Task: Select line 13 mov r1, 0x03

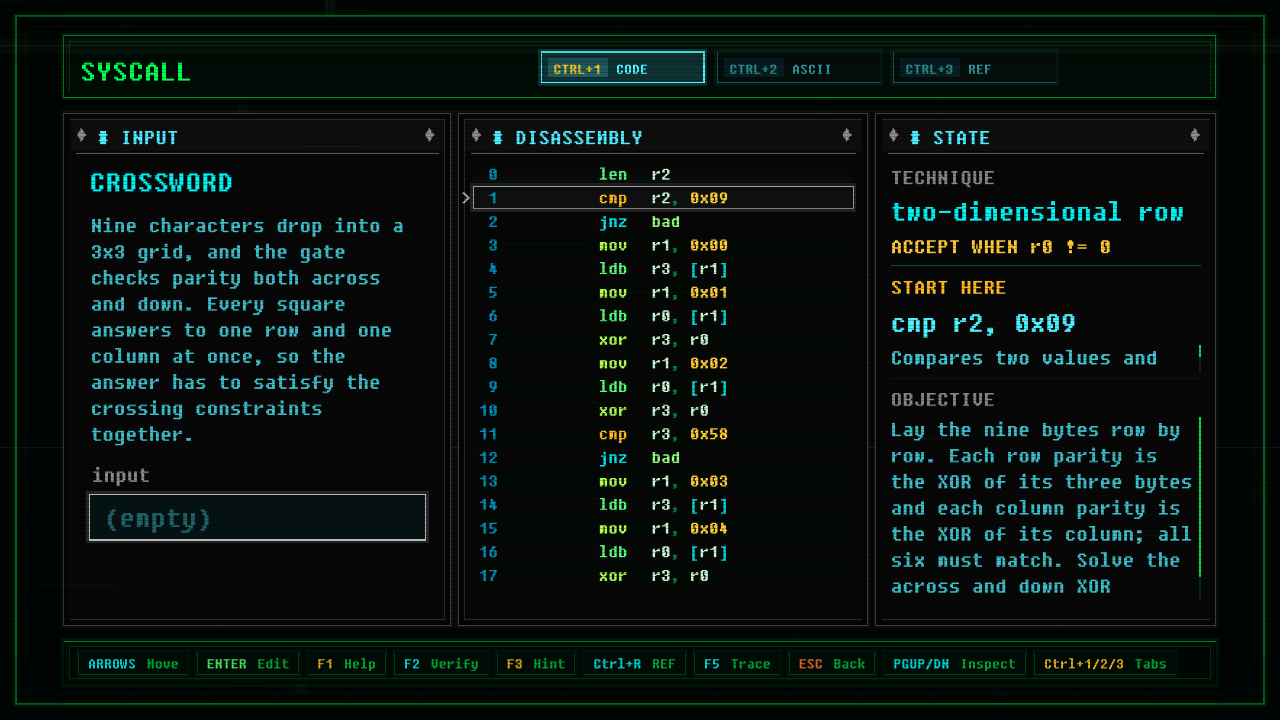Action: pos(663,481)
